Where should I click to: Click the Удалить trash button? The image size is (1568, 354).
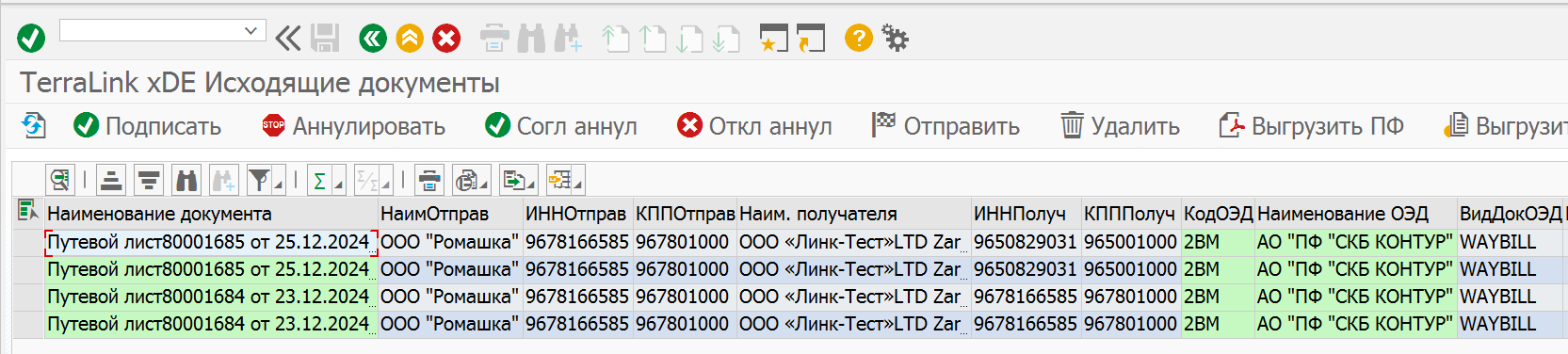click(1120, 126)
